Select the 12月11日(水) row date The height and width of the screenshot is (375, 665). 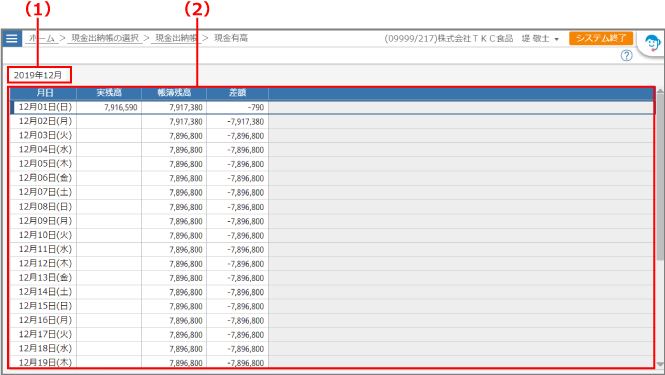[45, 249]
